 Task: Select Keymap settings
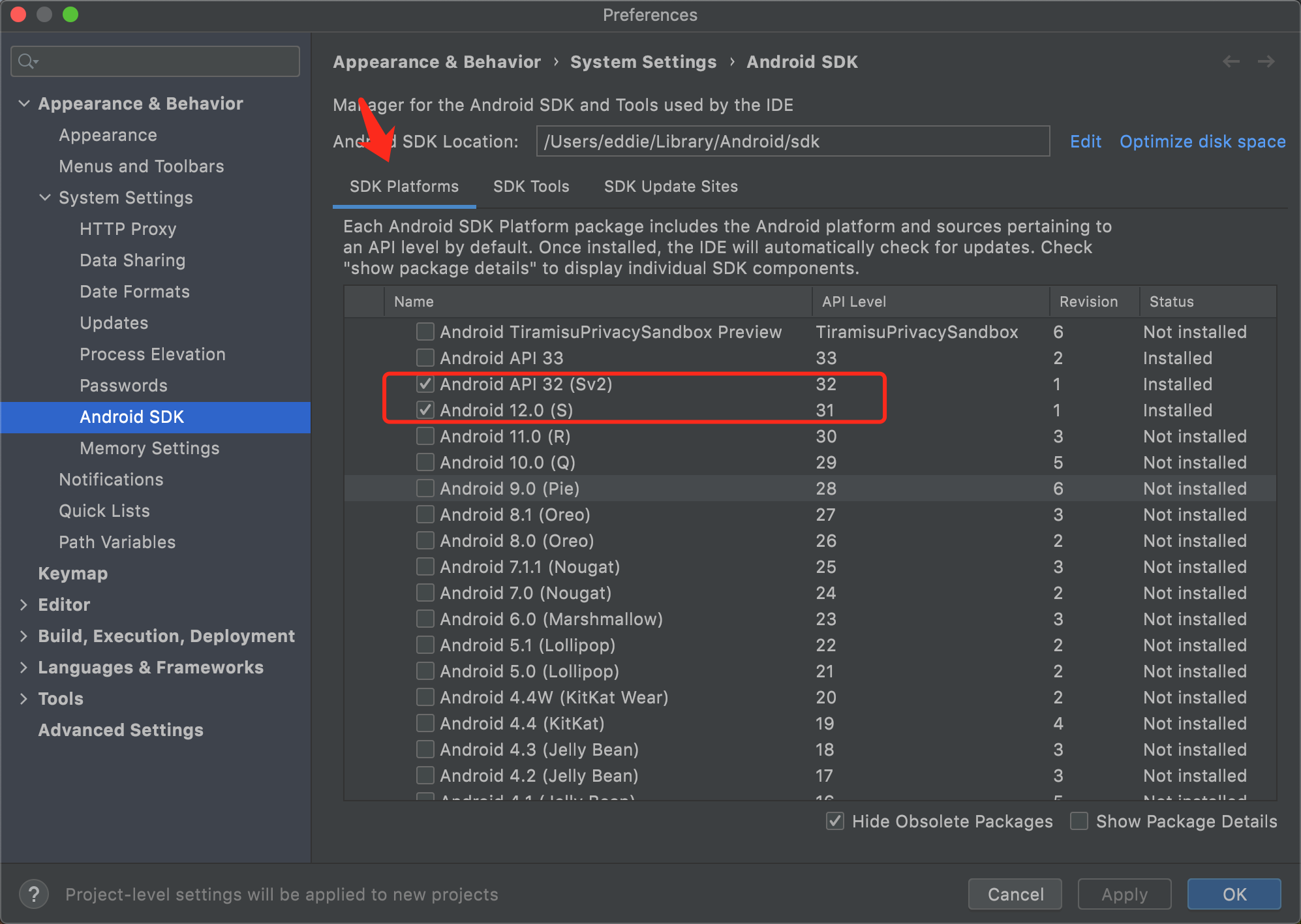[72, 573]
